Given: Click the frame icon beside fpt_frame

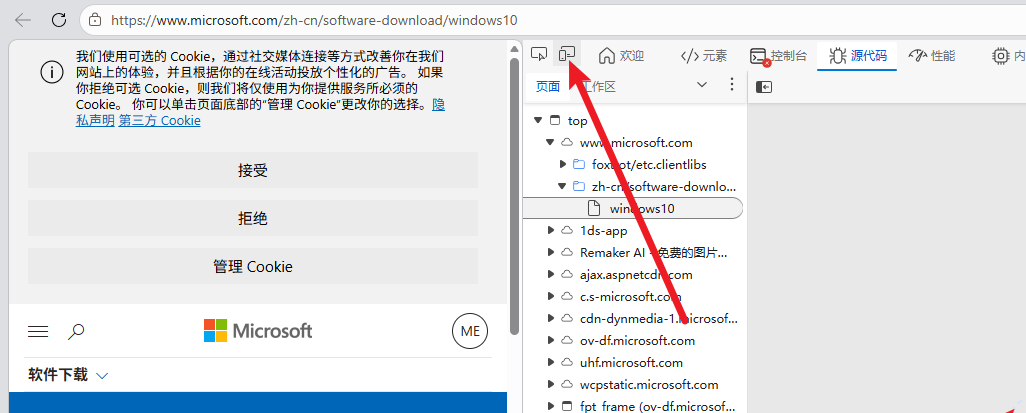Looking at the screenshot, I should click(x=567, y=406).
